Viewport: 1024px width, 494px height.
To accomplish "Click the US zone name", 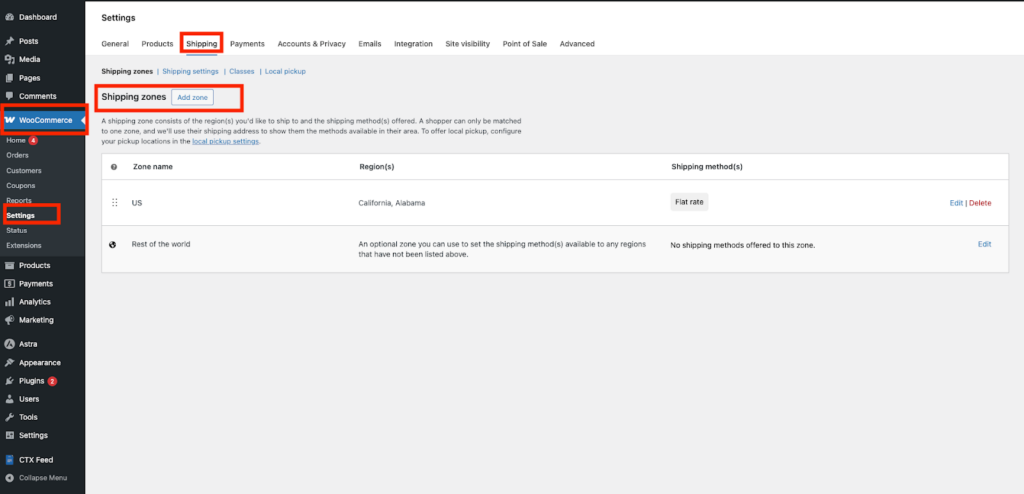I will [137, 203].
